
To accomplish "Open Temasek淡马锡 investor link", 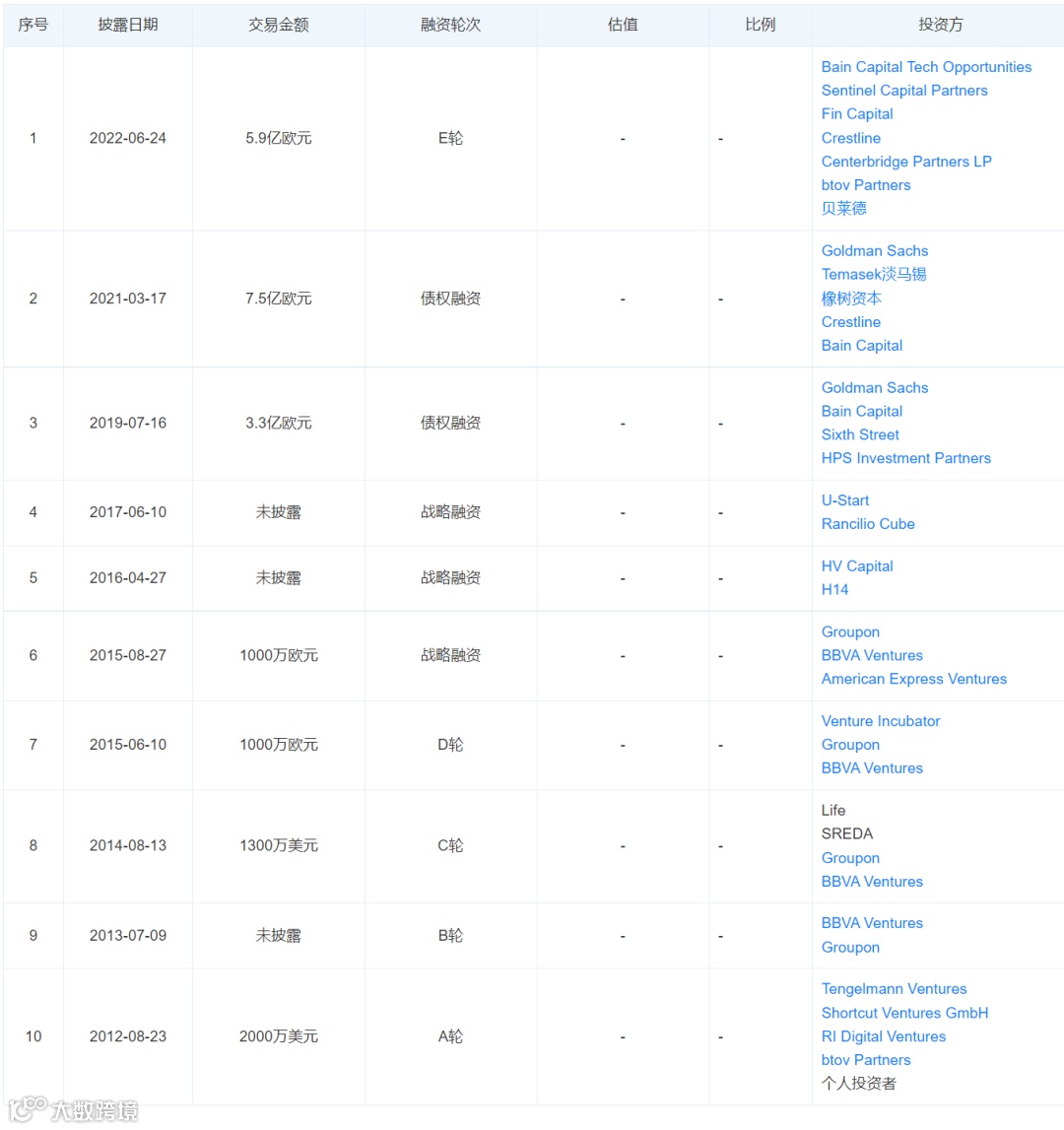I will tap(874, 275).
